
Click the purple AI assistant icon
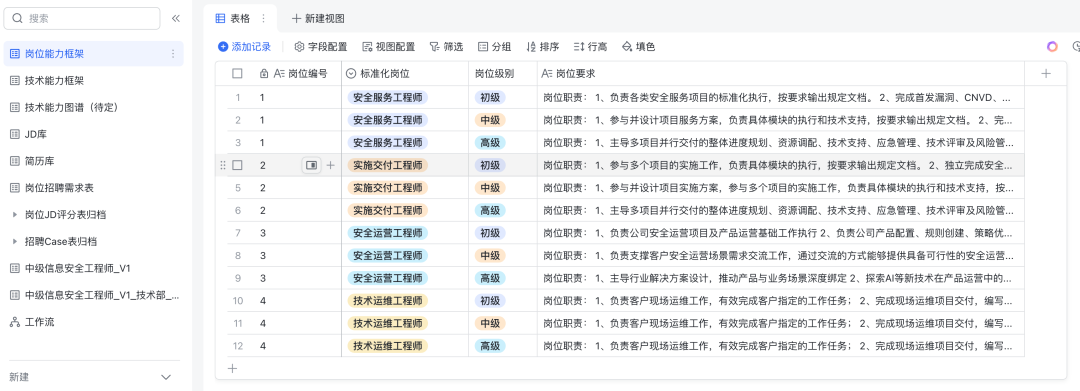pyautogui.click(x=1052, y=47)
